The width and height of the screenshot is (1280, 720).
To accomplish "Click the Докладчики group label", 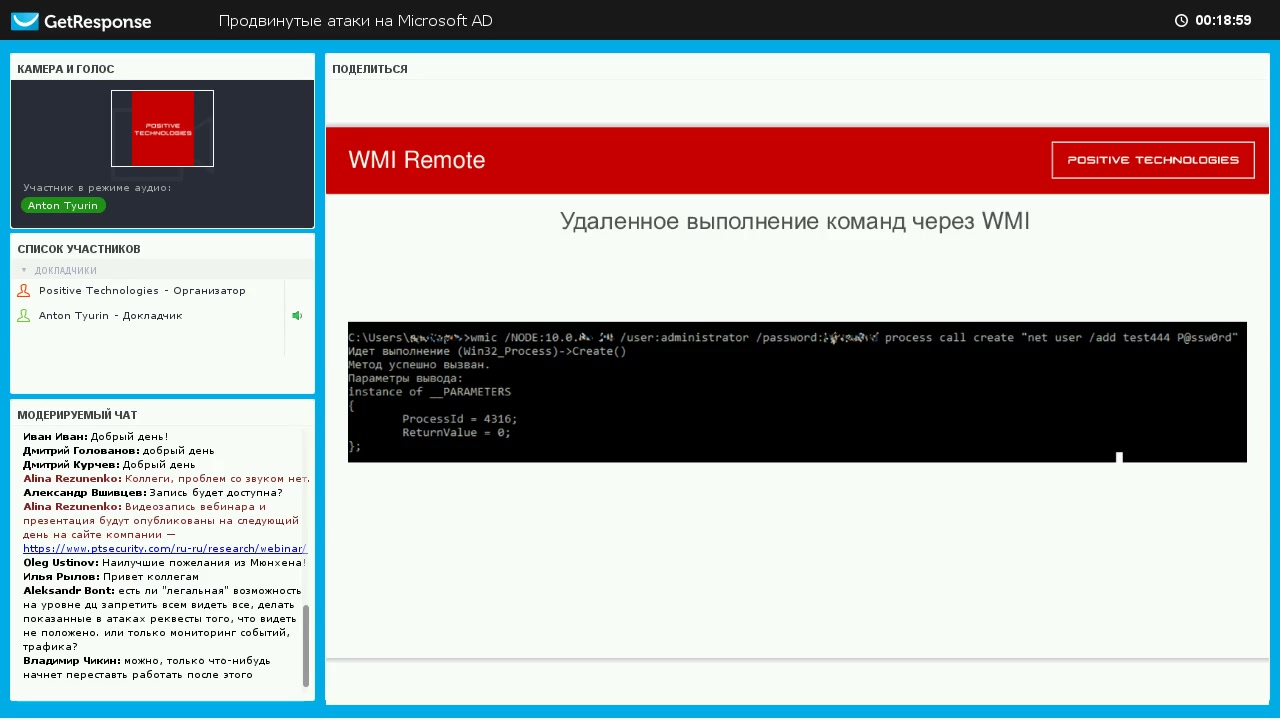I will pos(66,271).
